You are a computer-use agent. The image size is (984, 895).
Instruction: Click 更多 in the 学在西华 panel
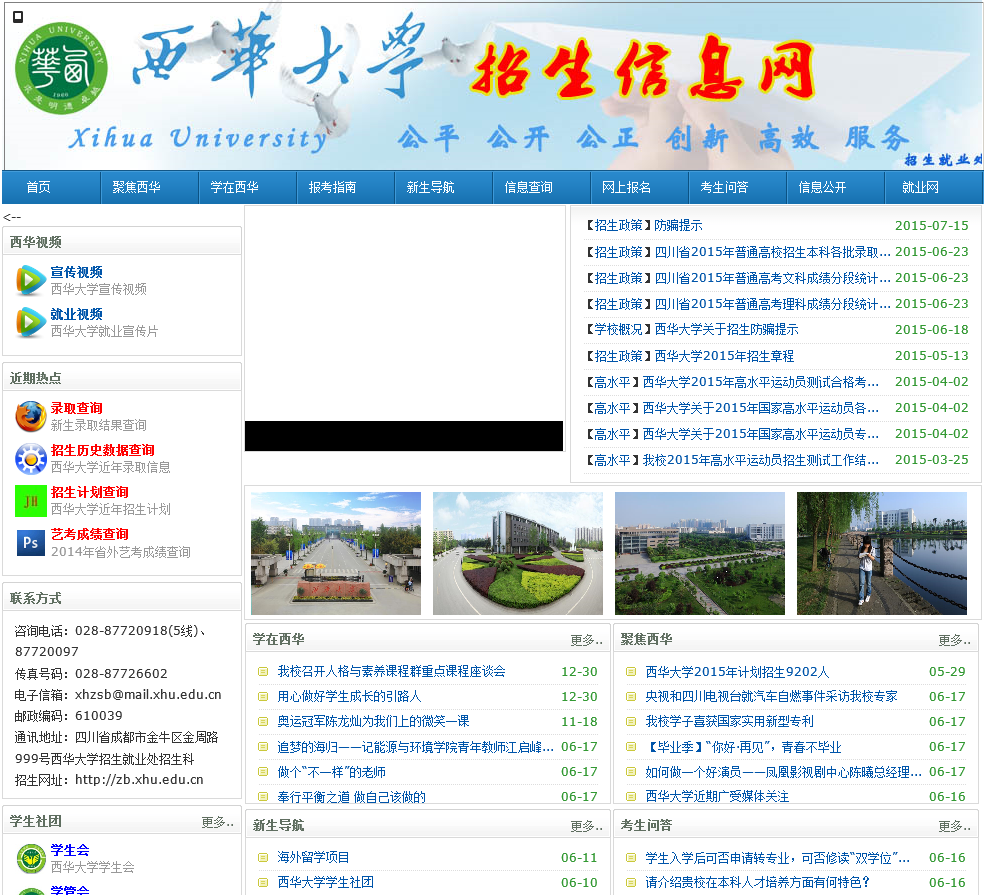586,640
